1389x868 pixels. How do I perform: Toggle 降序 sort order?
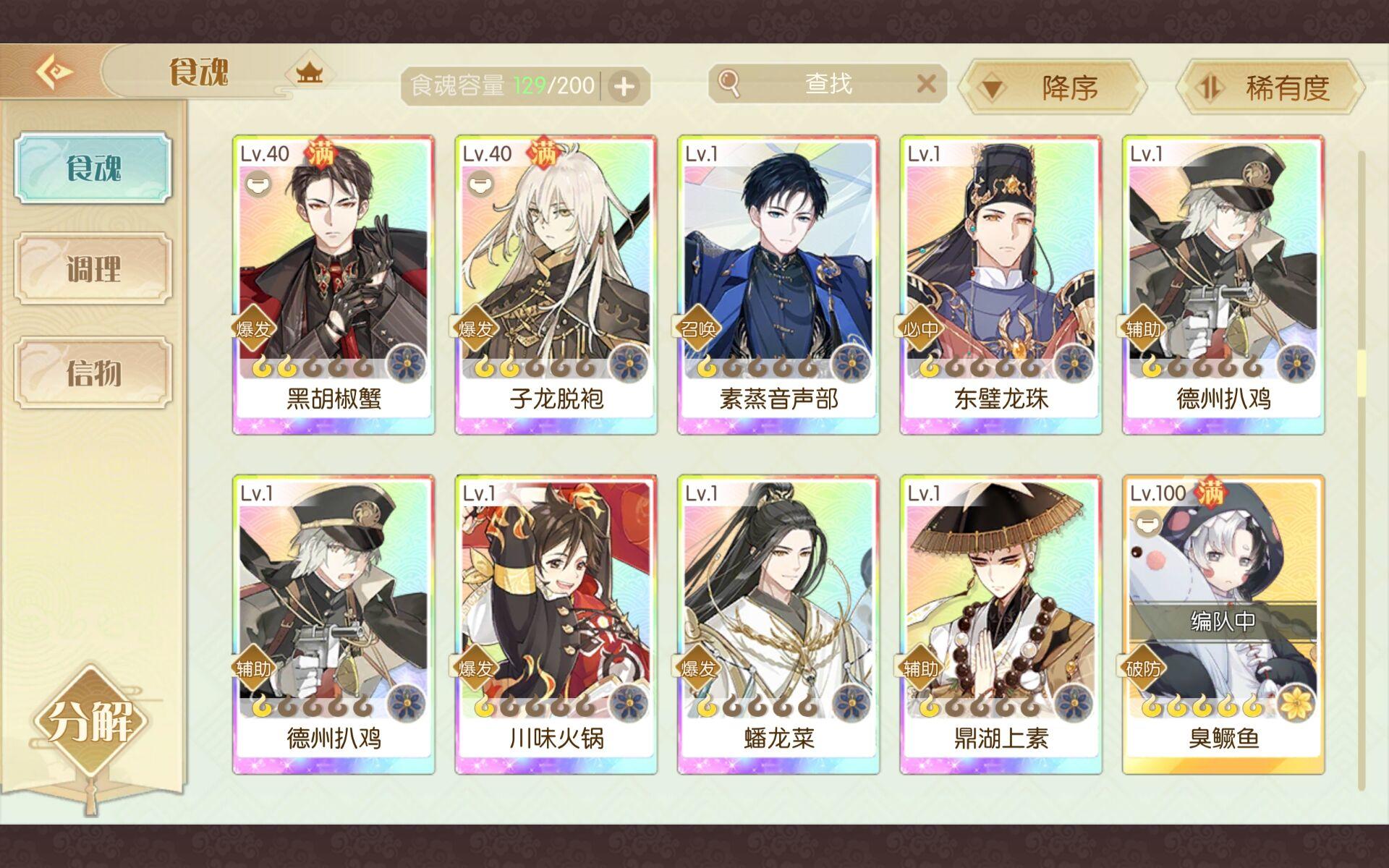pyautogui.click(x=1053, y=88)
